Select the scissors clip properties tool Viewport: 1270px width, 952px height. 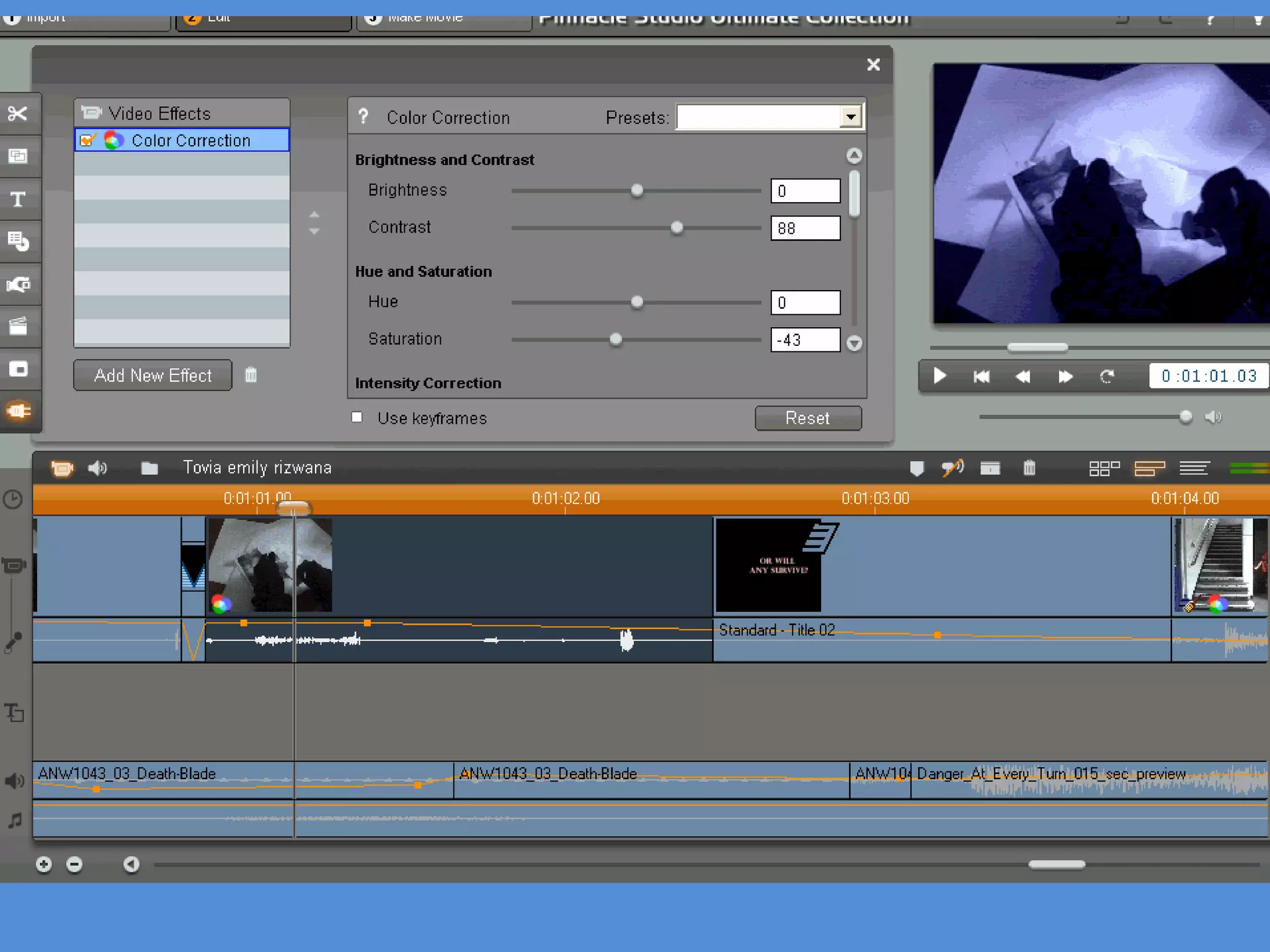[18, 114]
